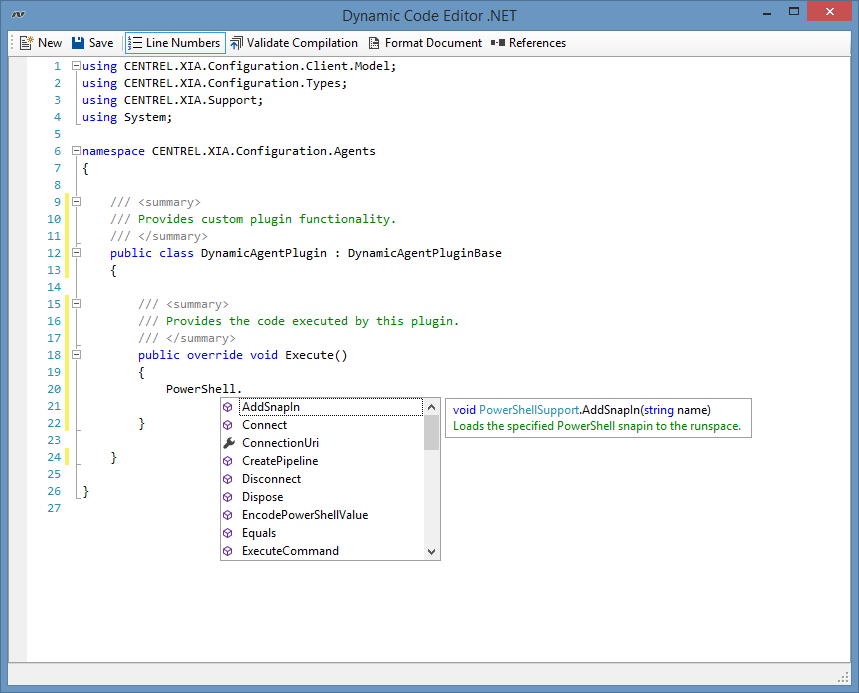Click the completion list scroll up arrow
859x693 pixels.
432,407
